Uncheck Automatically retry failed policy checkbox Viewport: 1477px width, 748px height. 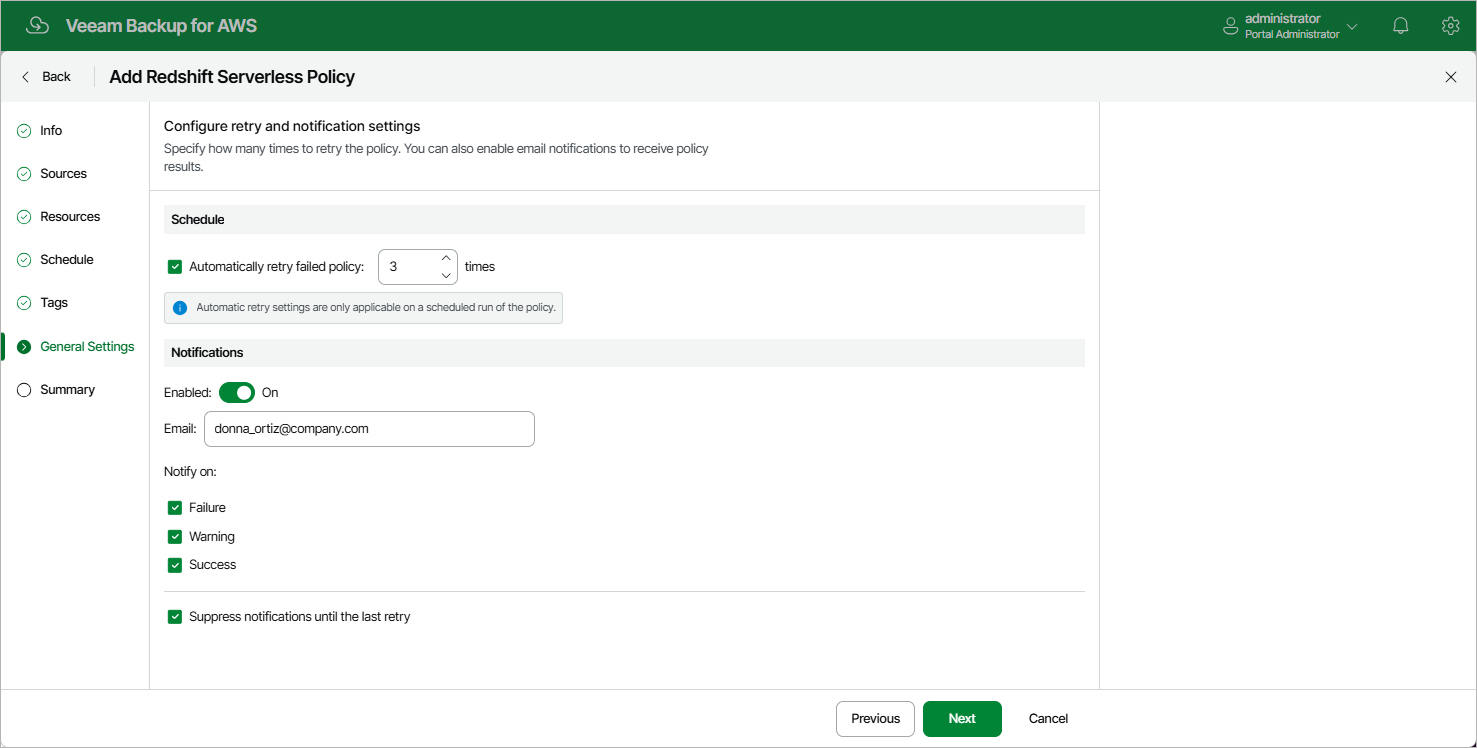175,267
